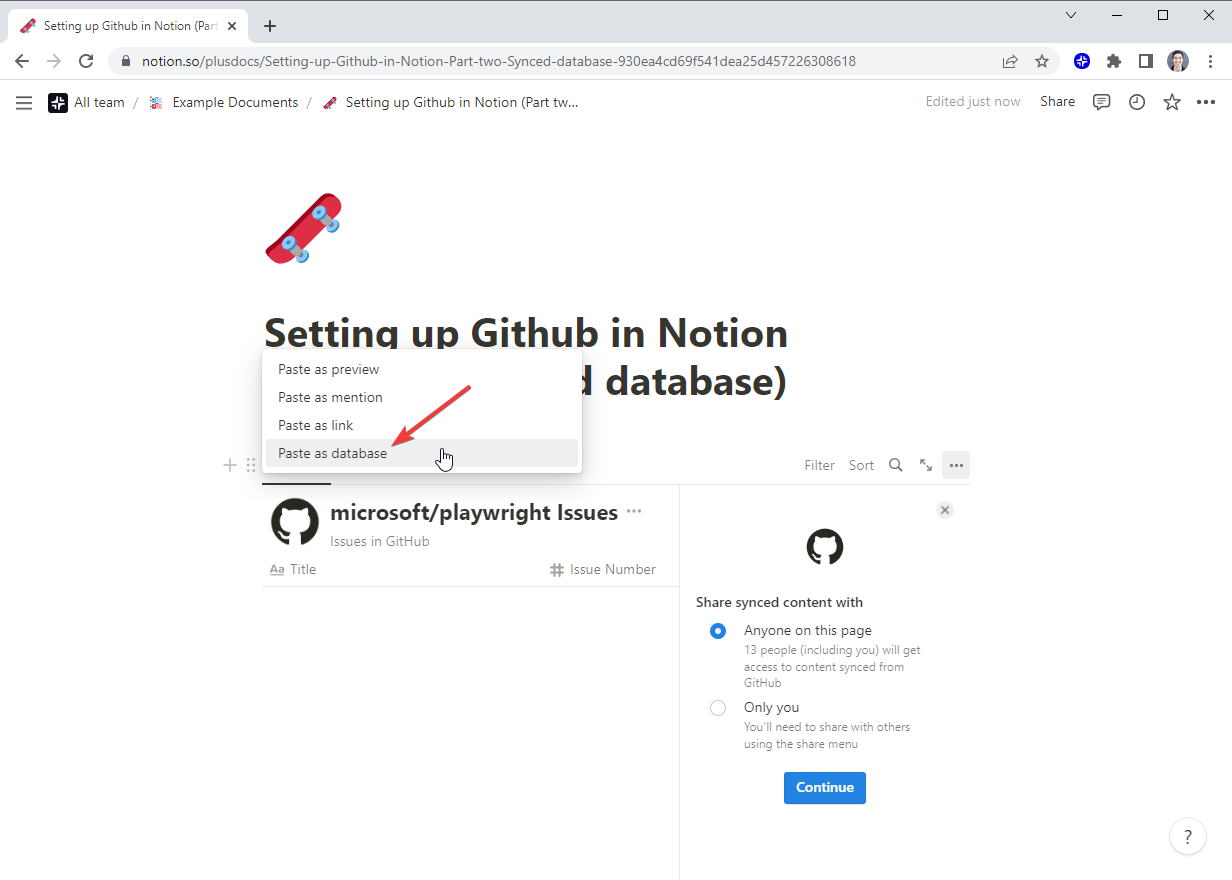
Task: View site information via lock icon
Action: 126,61
